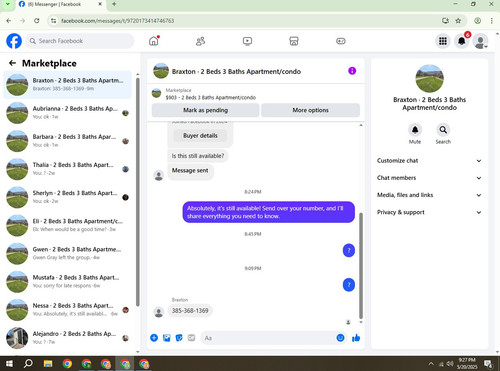Open Windows taskbar search
Image resolution: width=500 pixels, height=371 pixels.
(29, 363)
